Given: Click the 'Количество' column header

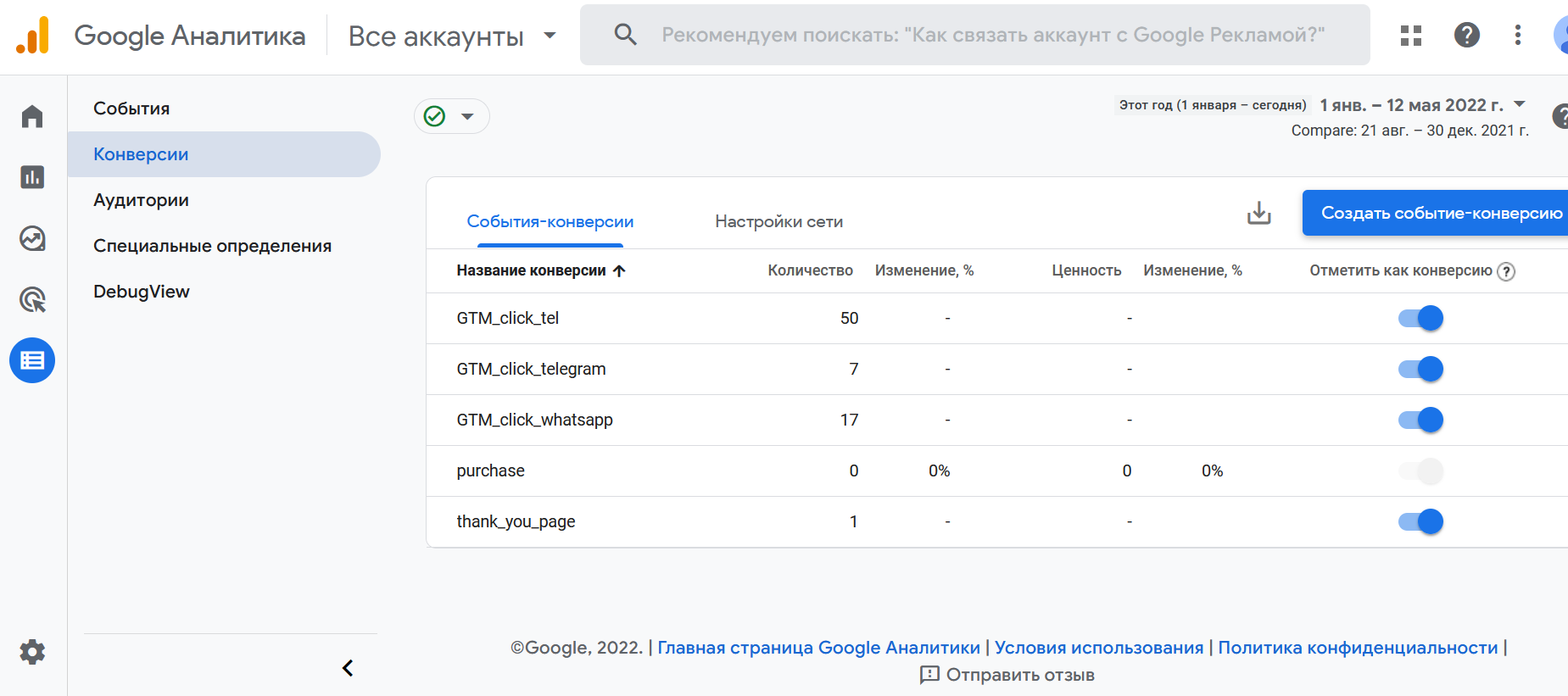Looking at the screenshot, I should point(810,270).
